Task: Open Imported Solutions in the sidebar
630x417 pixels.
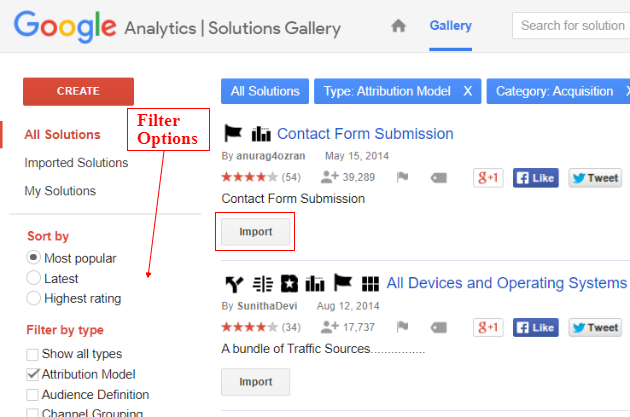Action: [76, 163]
